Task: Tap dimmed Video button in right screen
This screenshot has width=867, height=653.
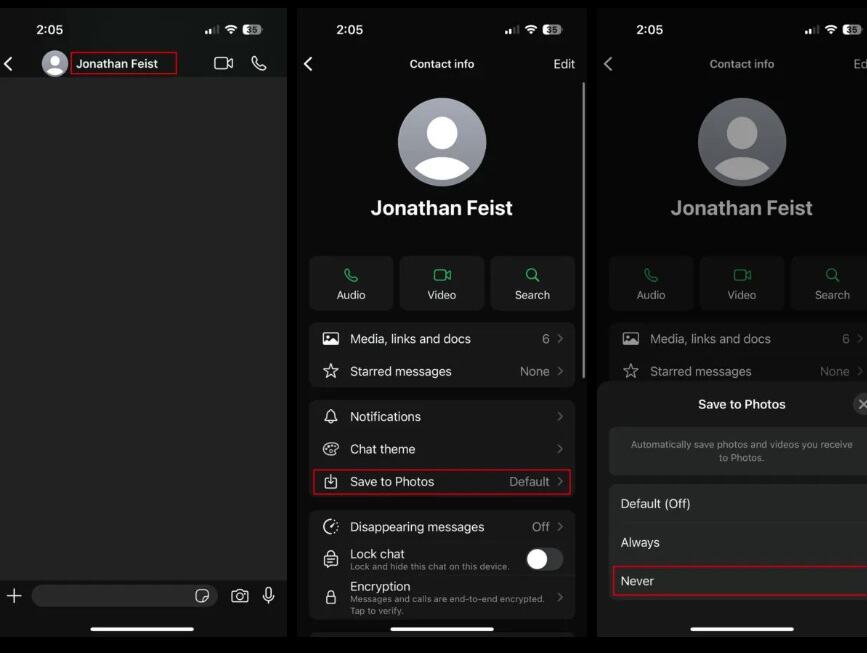Action: click(x=741, y=284)
